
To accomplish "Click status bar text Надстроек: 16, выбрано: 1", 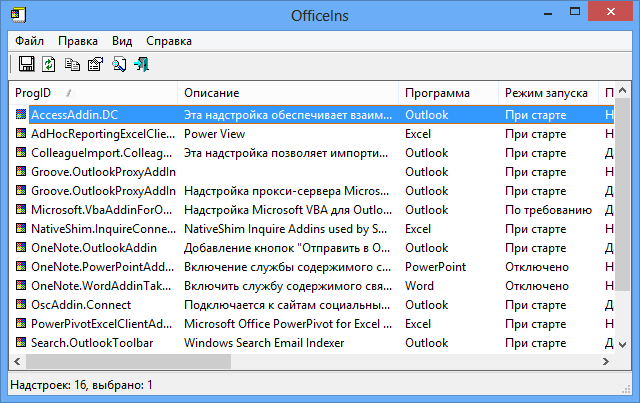I will pyautogui.click(x=81, y=385).
